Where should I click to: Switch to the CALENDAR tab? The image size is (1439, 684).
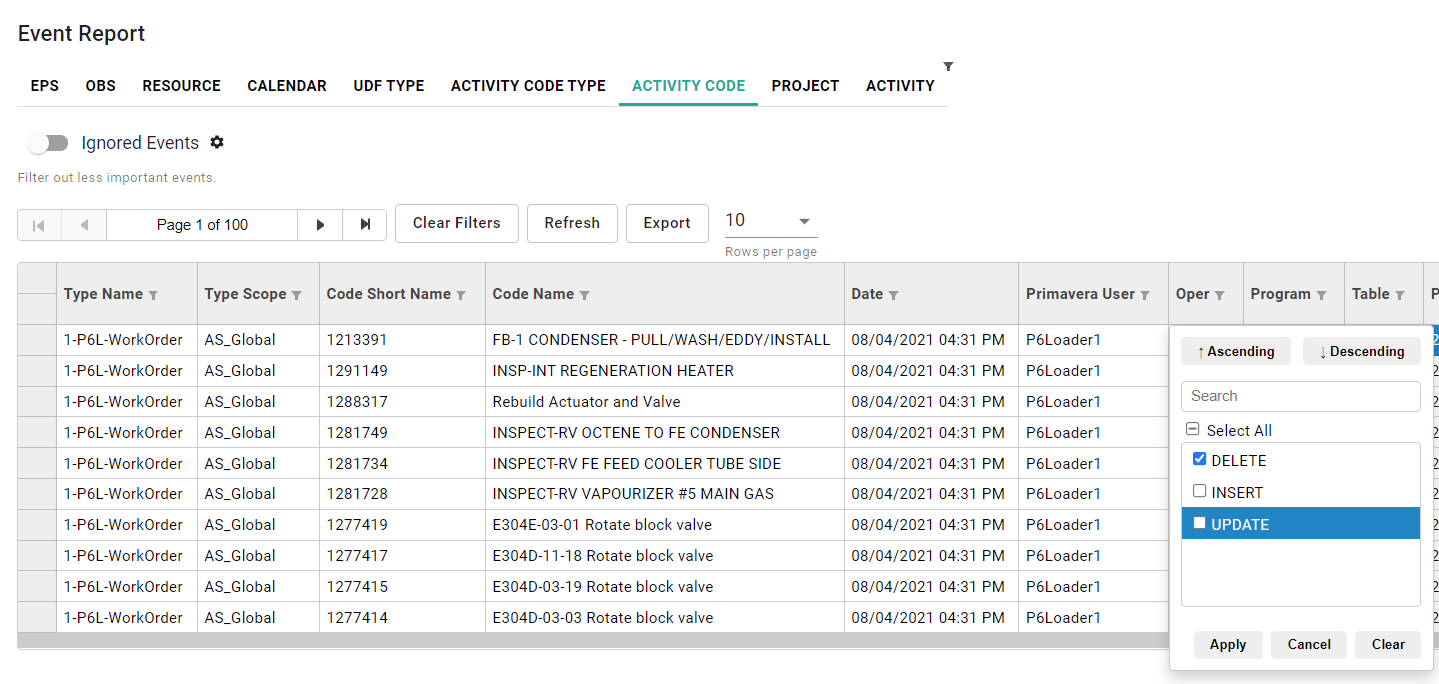287,86
